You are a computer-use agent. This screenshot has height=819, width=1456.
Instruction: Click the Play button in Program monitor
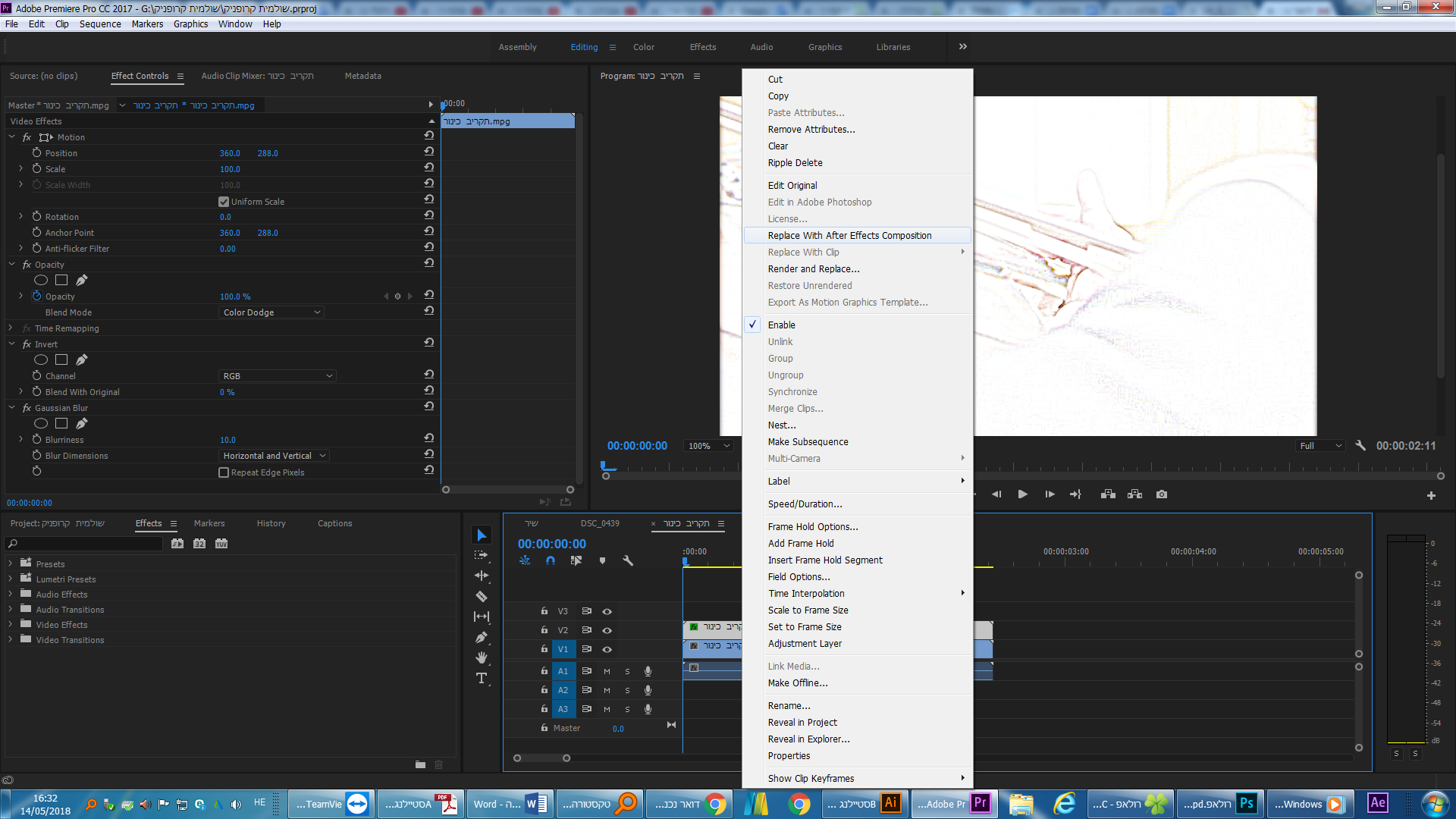click(1022, 494)
